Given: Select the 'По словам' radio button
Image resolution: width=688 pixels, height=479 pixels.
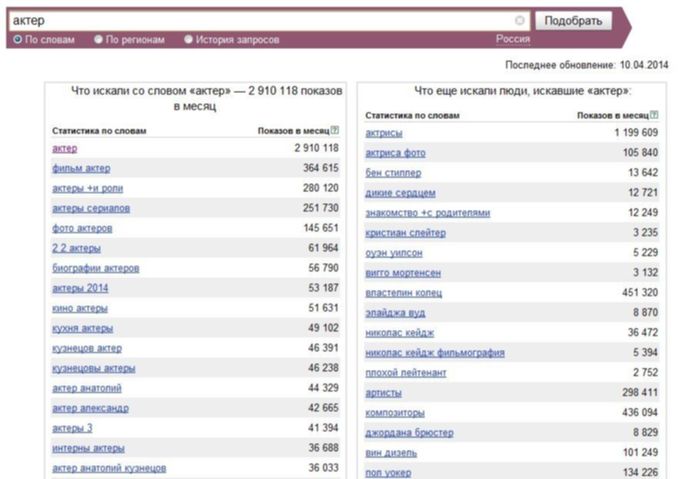Looking at the screenshot, I should click(x=18, y=39).
